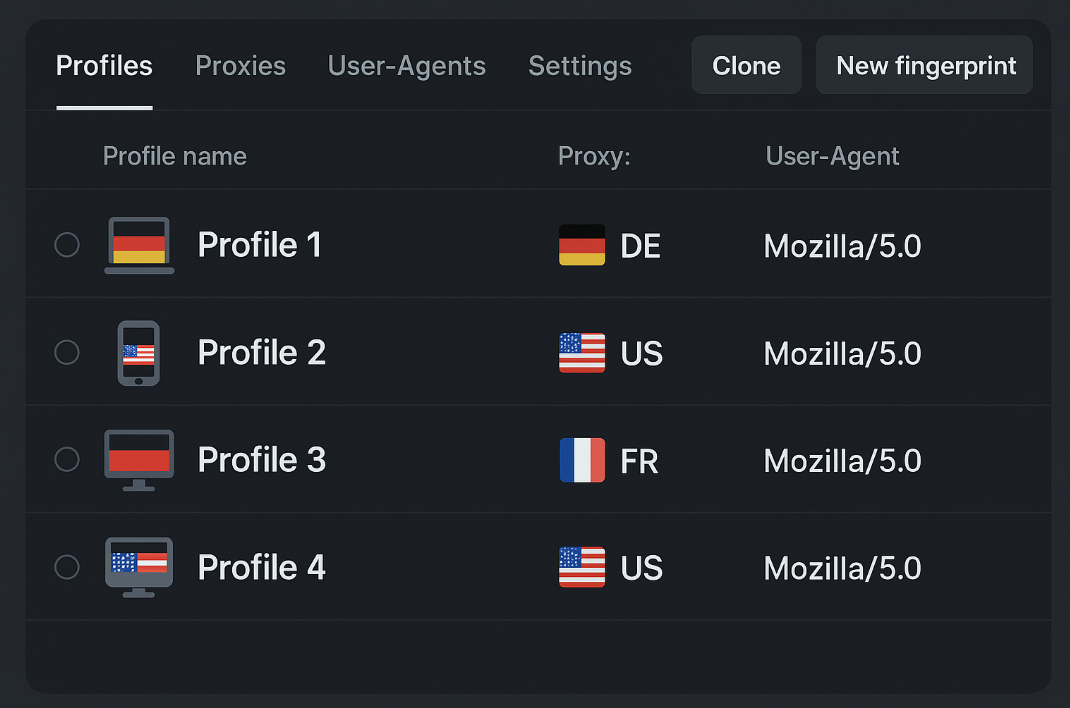Click the German flag proxy icon

(x=582, y=245)
